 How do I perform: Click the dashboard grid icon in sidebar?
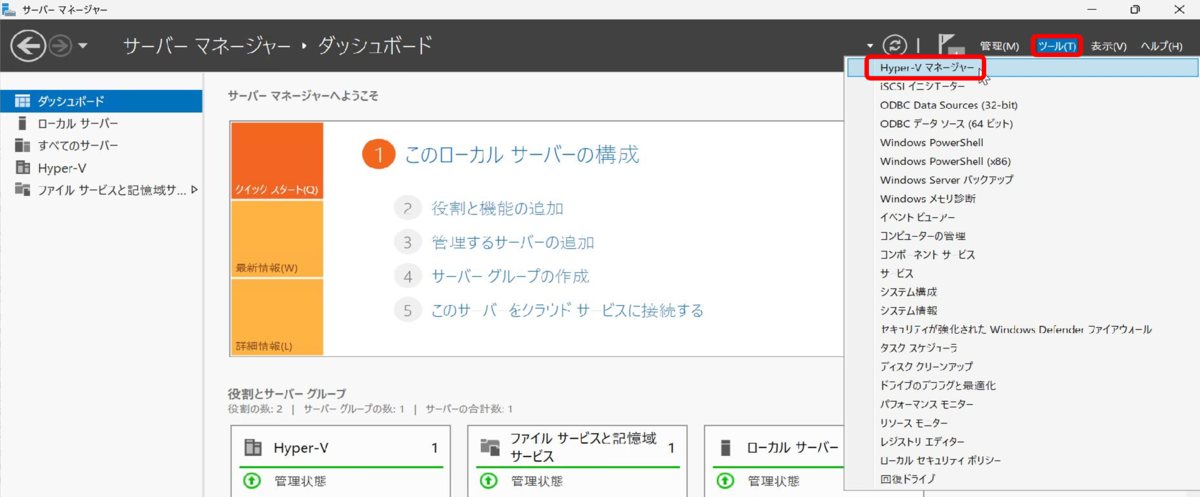click(x=22, y=101)
